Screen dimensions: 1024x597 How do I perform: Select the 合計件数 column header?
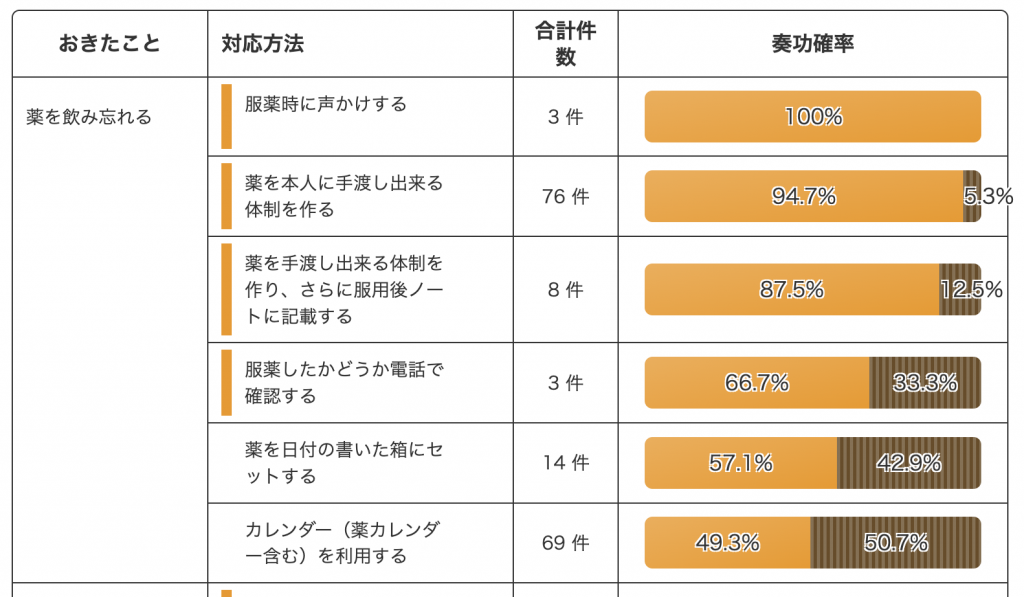[566, 44]
